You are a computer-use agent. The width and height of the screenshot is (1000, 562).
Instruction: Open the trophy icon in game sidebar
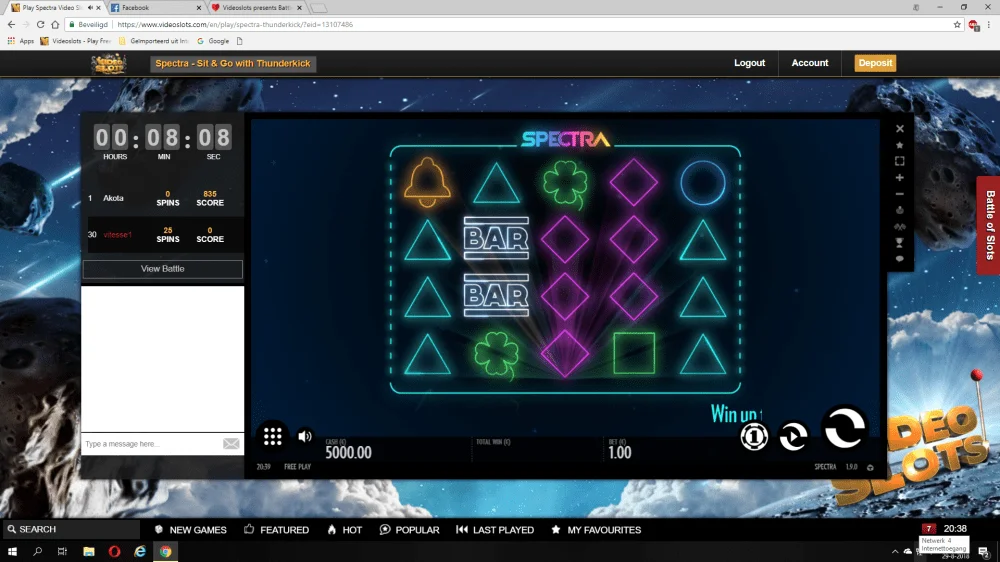click(x=900, y=243)
